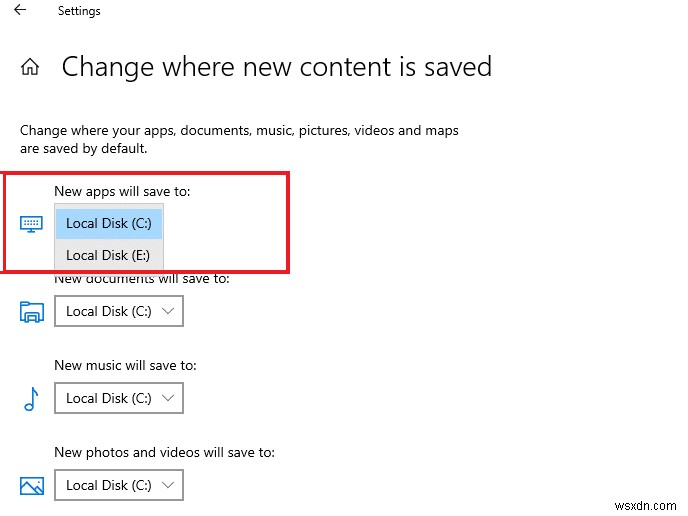This screenshot has width=688, height=516.
Task: Click the music note icon
Action: point(31,398)
